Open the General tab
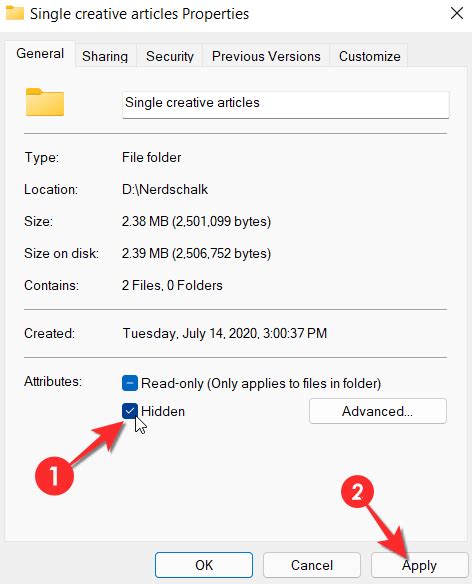 pos(40,54)
